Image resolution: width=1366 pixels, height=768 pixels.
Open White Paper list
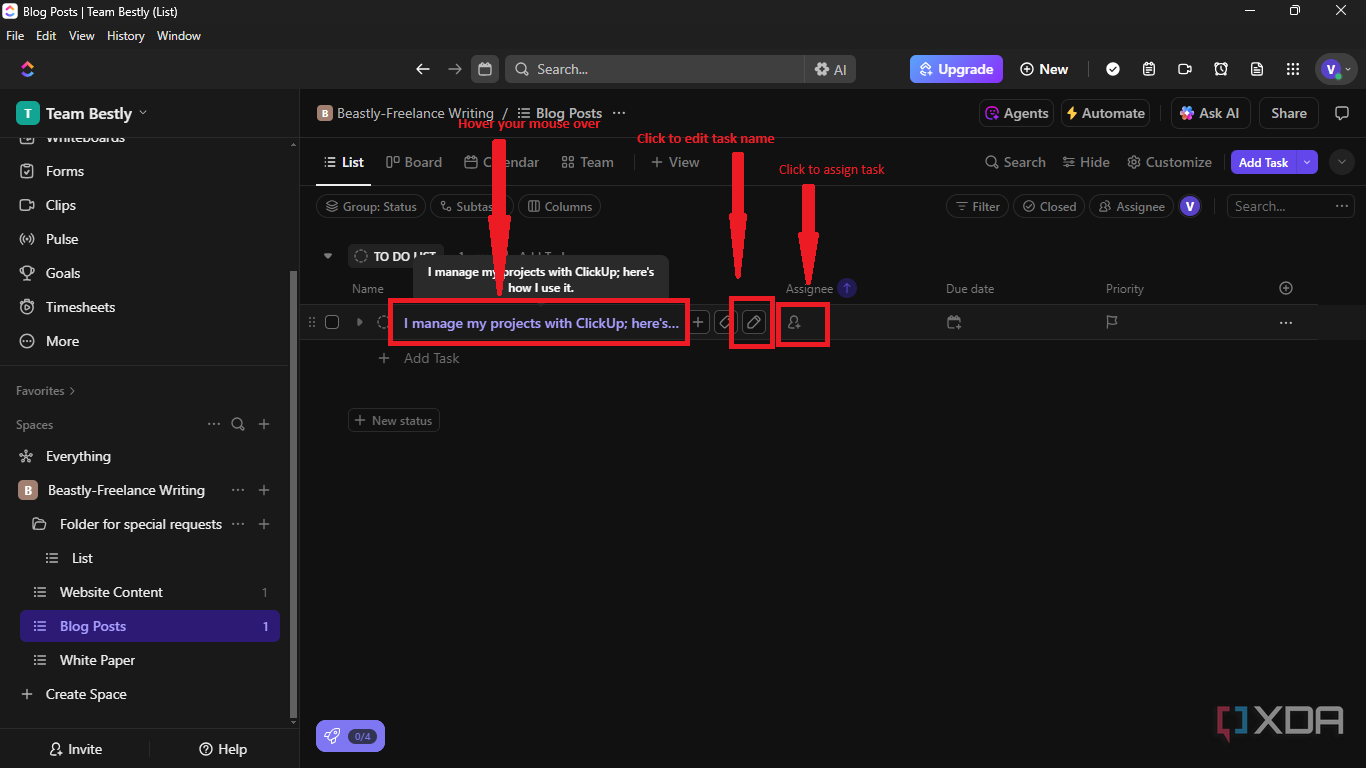point(150,660)
